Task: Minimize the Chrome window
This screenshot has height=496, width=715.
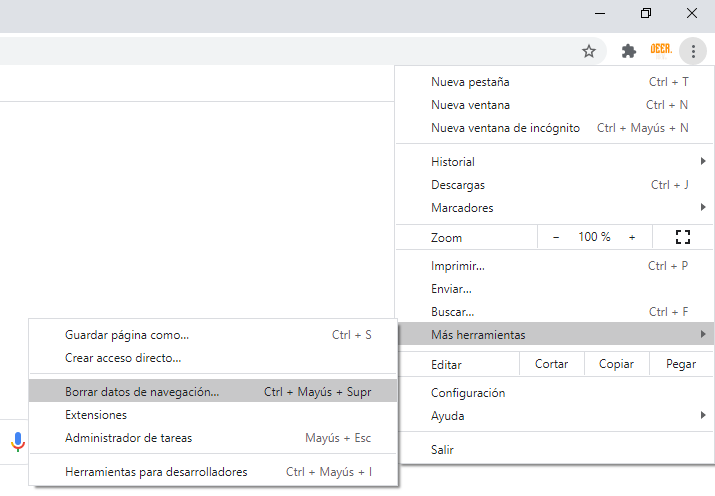Action: (x=600, y=13)
